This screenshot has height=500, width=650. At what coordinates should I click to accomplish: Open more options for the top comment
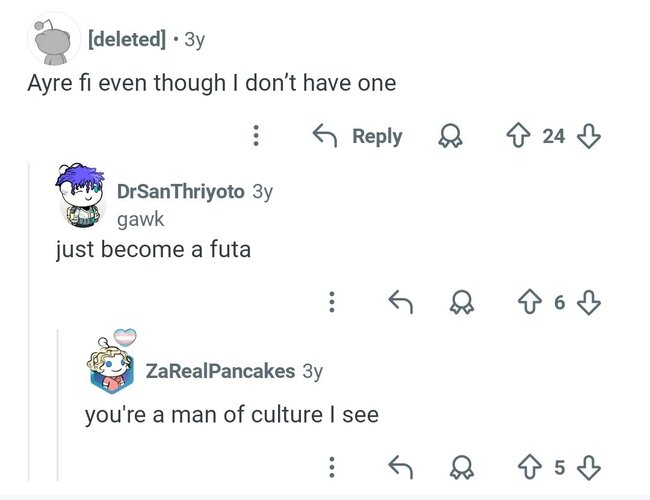(x=256, y=136)
